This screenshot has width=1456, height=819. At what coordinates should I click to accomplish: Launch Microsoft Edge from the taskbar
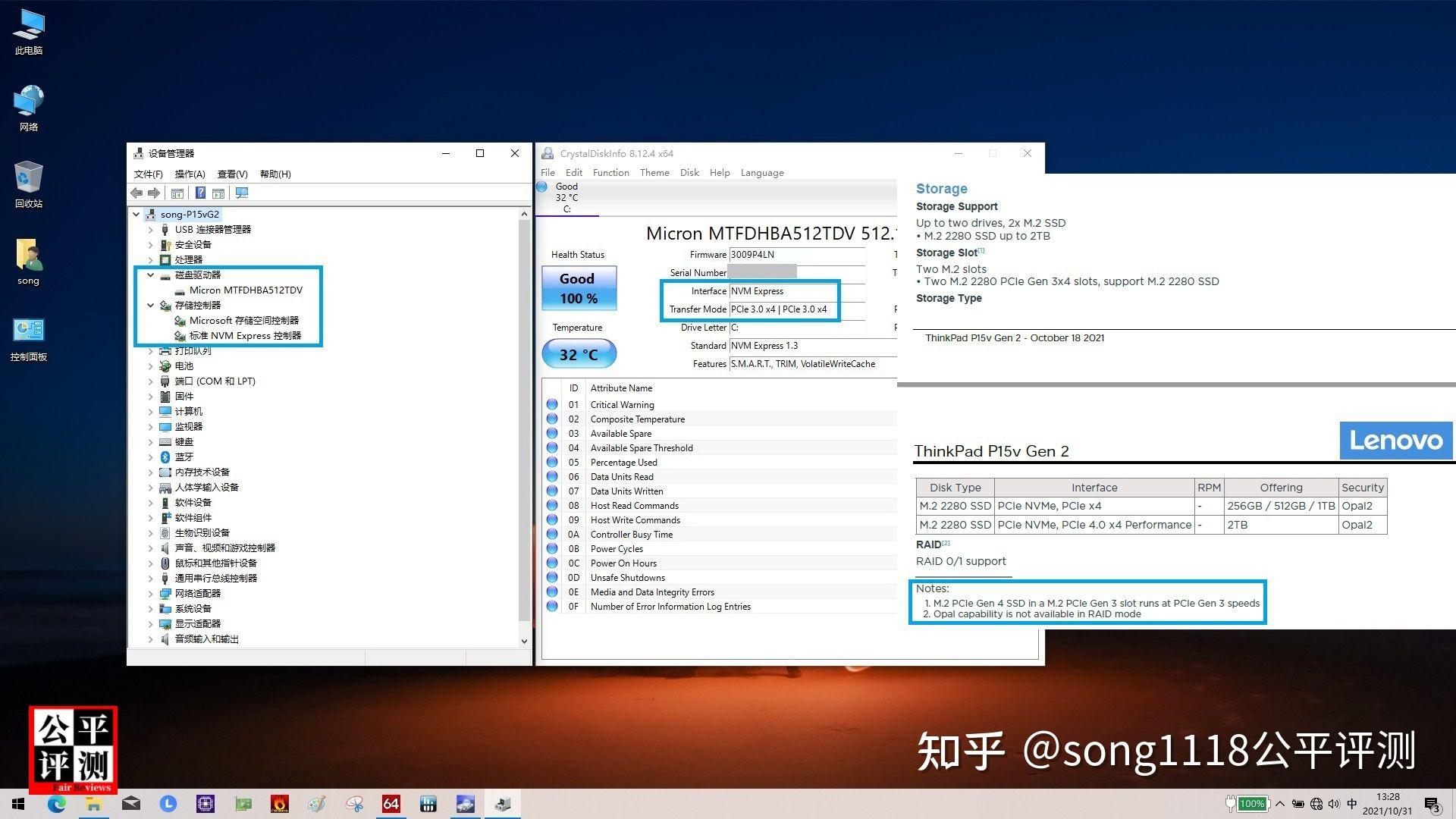click(58, 803)
